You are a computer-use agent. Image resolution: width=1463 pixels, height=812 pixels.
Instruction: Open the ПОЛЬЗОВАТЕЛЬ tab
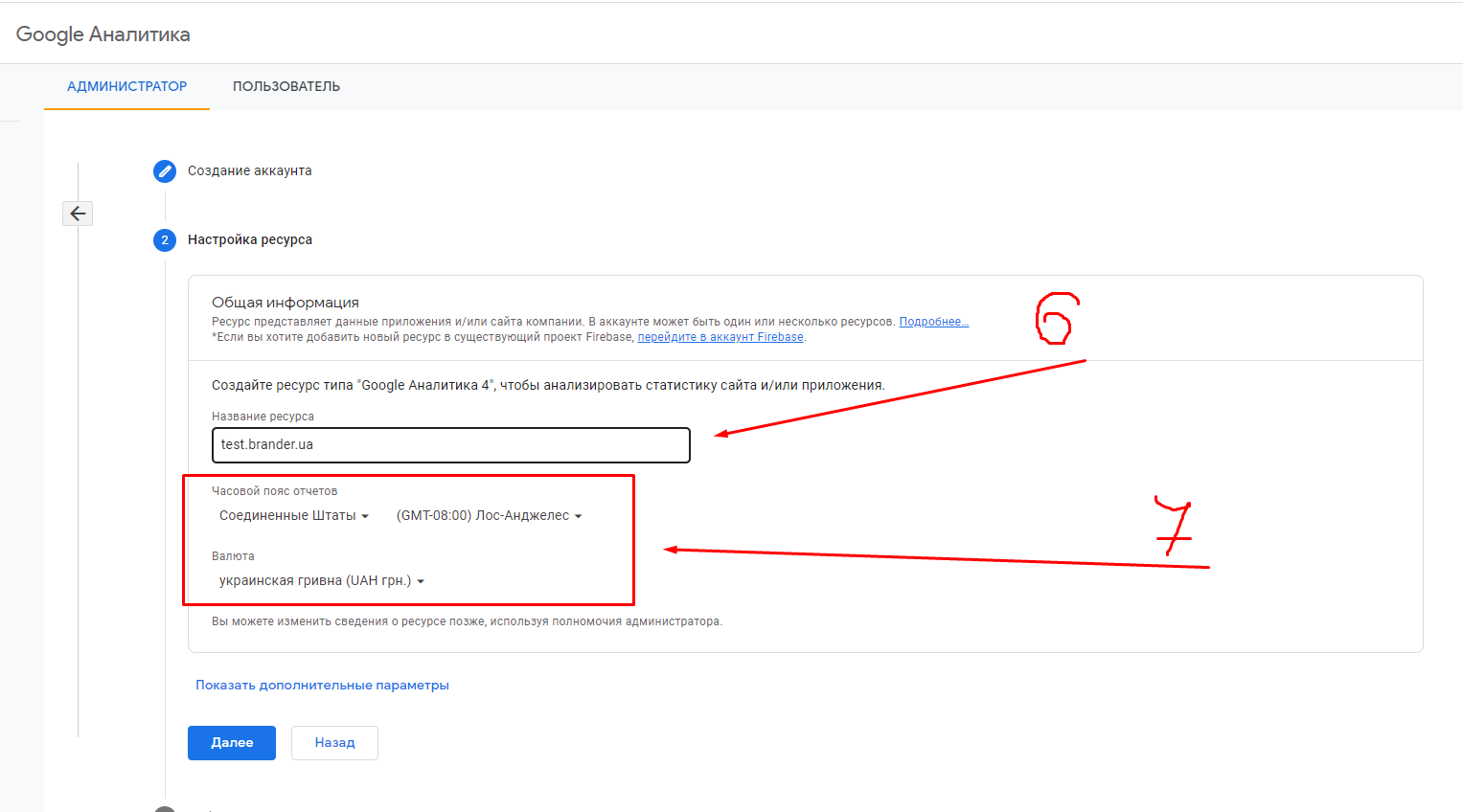coord(286,86)
